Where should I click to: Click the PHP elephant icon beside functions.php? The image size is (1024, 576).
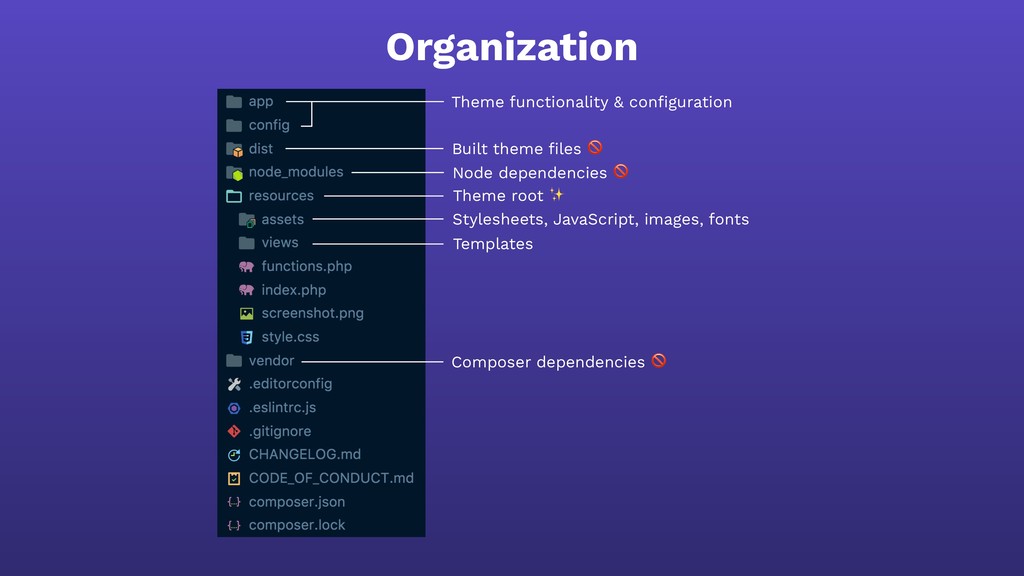pos(246,266)
